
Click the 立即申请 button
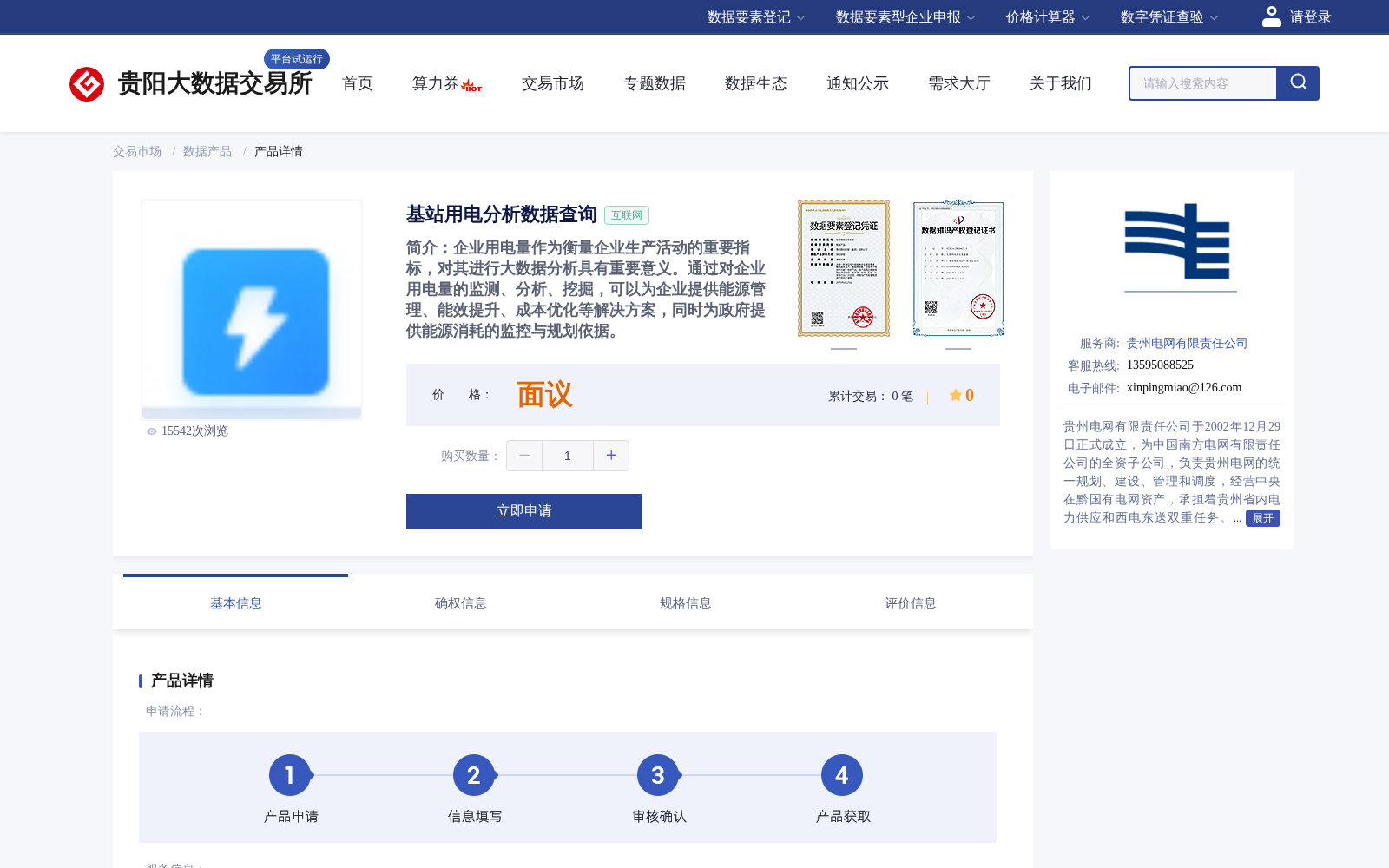(524, 511)
